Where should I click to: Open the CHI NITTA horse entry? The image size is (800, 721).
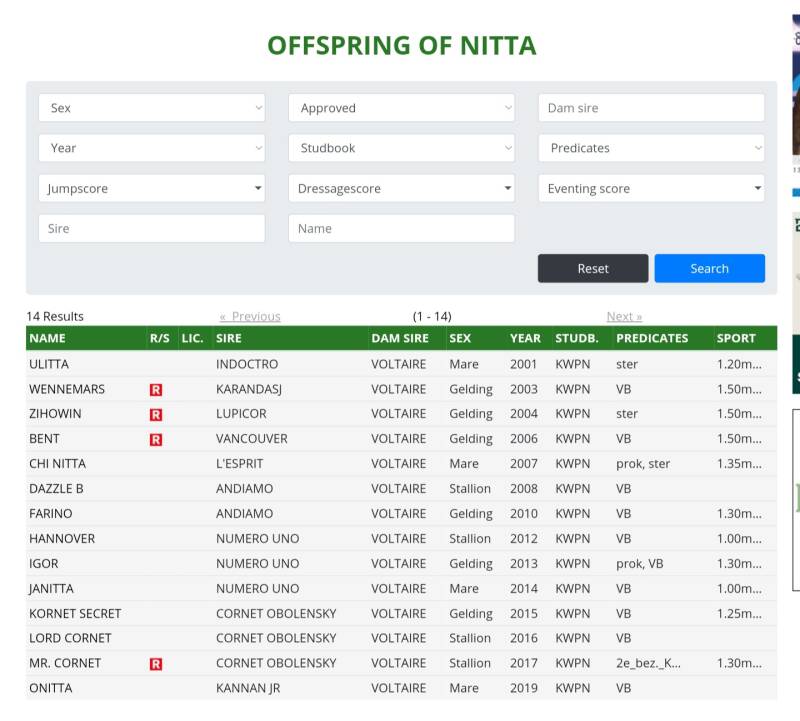[57, 464]
